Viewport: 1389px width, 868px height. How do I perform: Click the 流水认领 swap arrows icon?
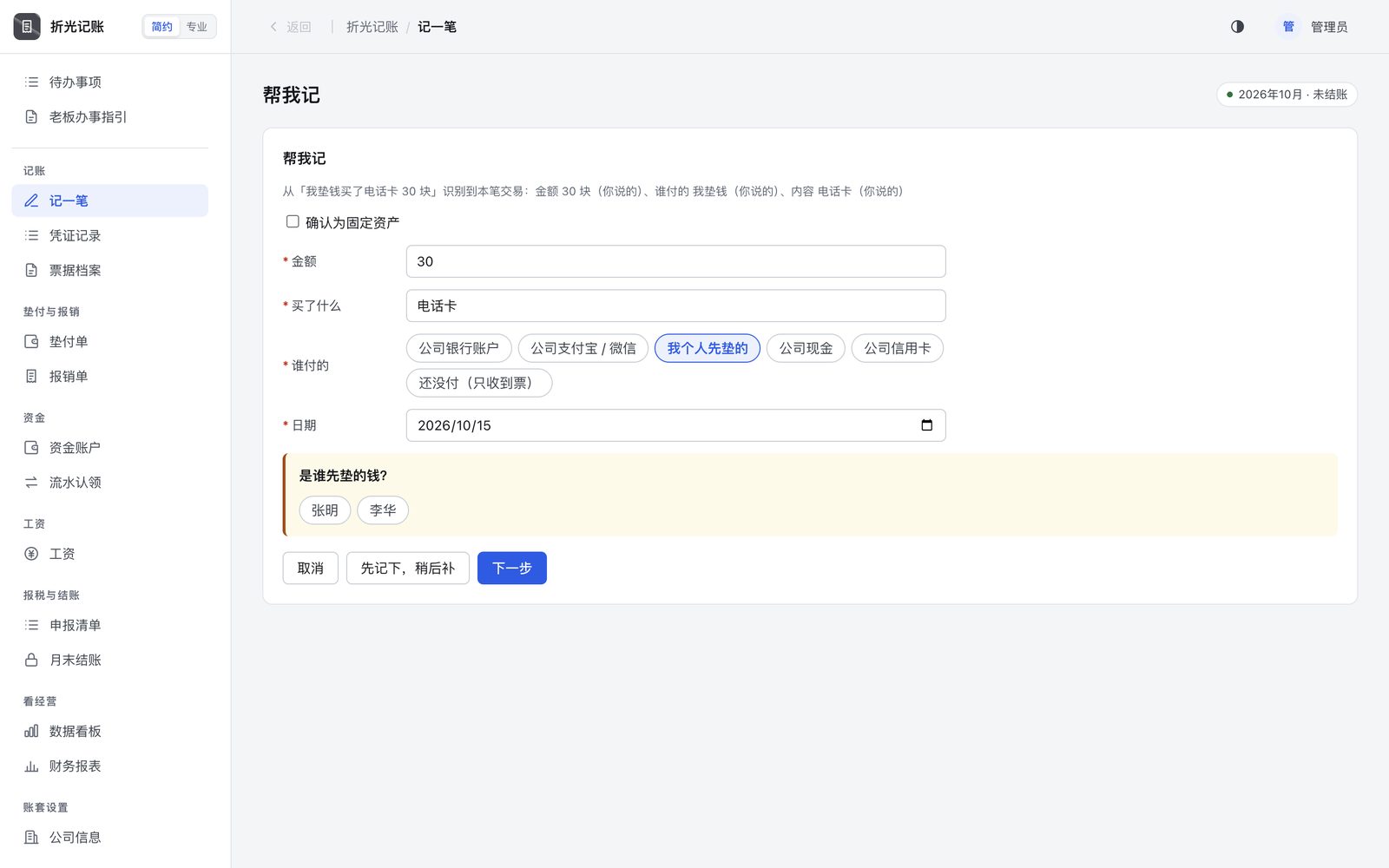click(31, 483)
